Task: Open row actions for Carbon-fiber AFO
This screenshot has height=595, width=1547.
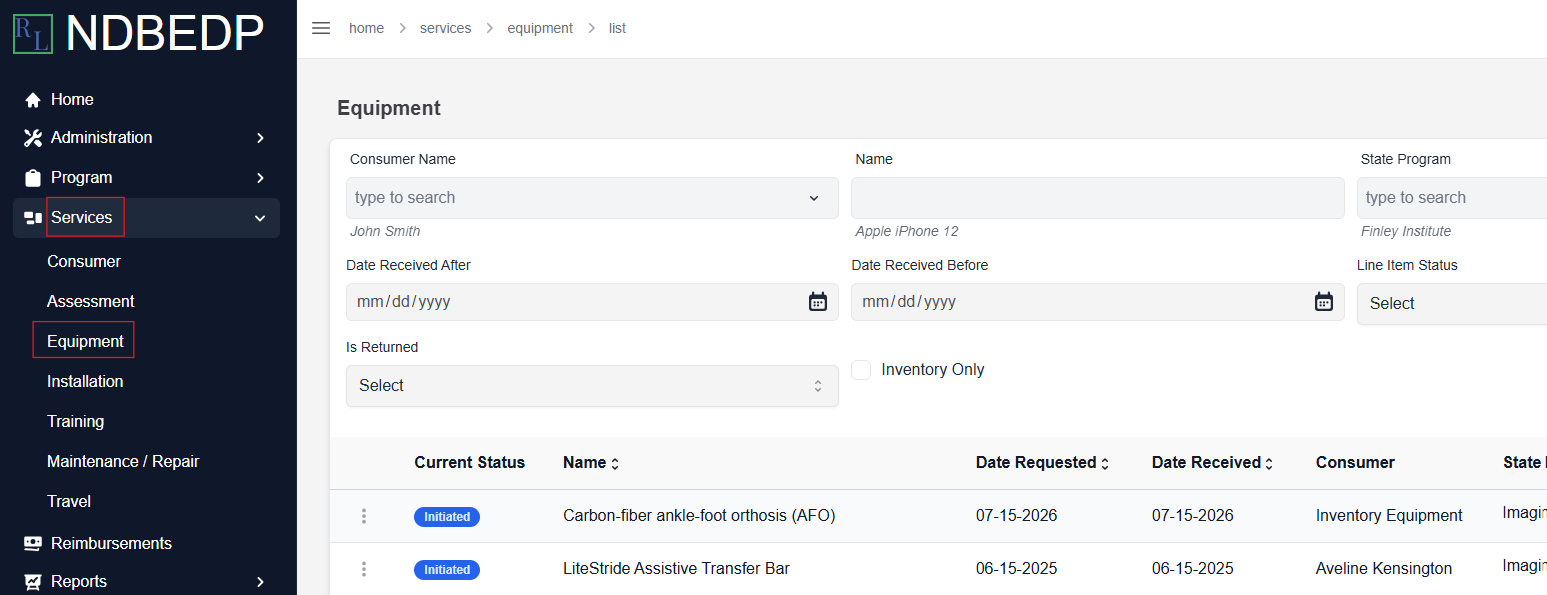Action: pos(364,516)
